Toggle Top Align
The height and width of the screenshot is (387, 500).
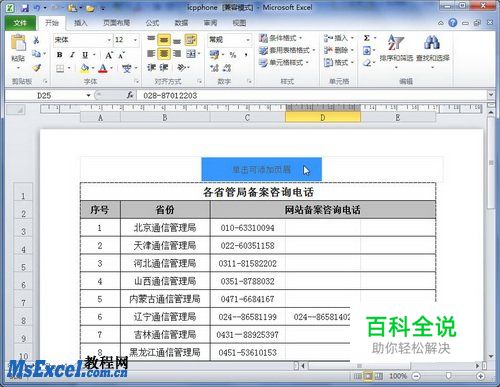tap(151, 40)
